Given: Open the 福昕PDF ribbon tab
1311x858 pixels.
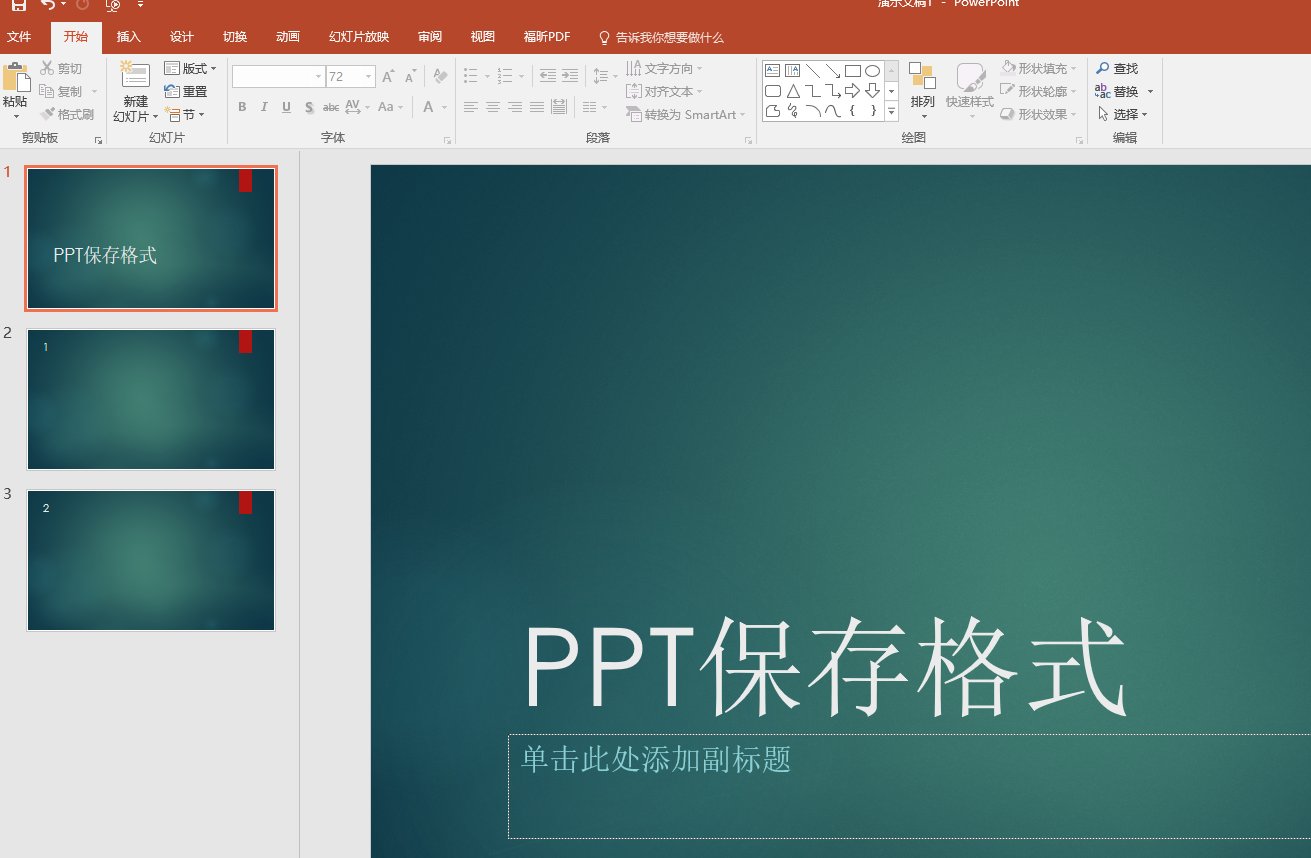Looking at the screenshot, I should pos(546,36).
